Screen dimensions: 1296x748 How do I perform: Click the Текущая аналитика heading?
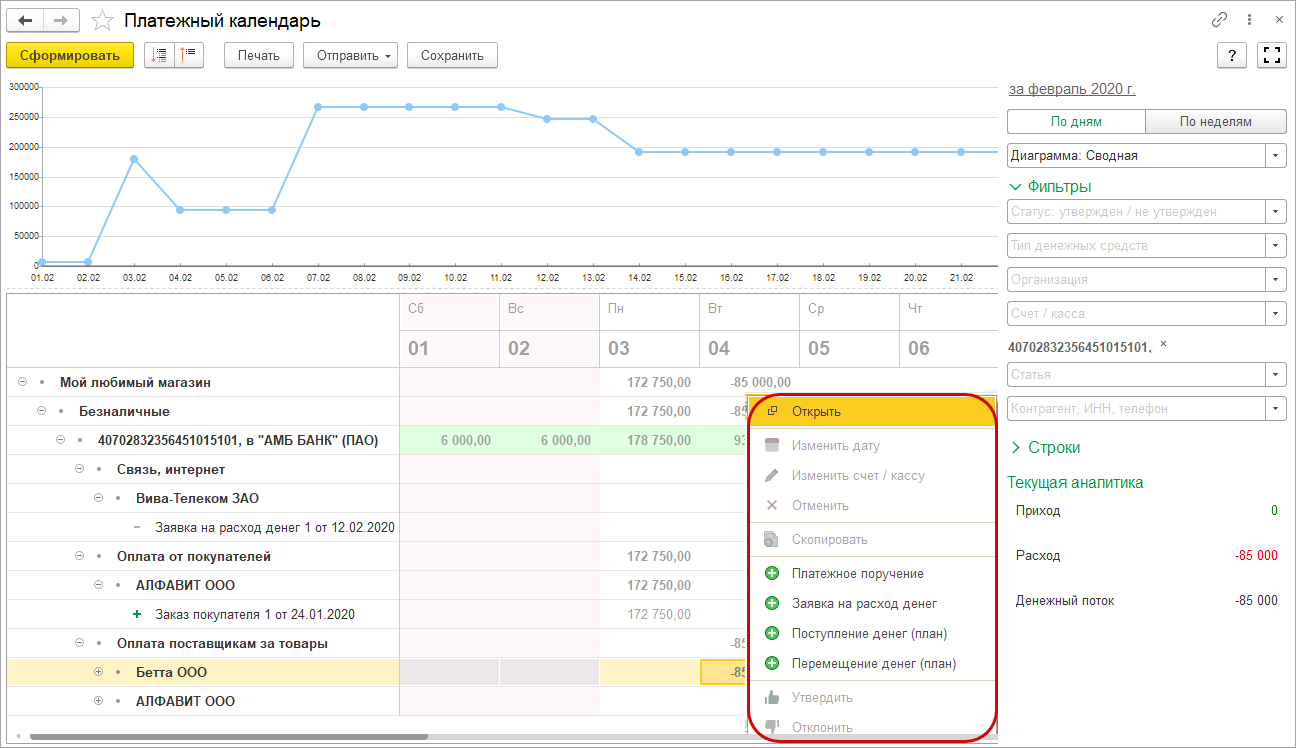1076,483
